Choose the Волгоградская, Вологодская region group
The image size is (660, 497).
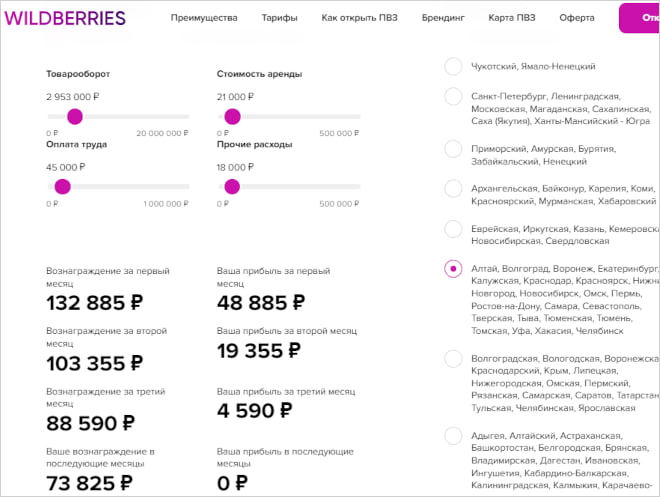pos(453,358)
